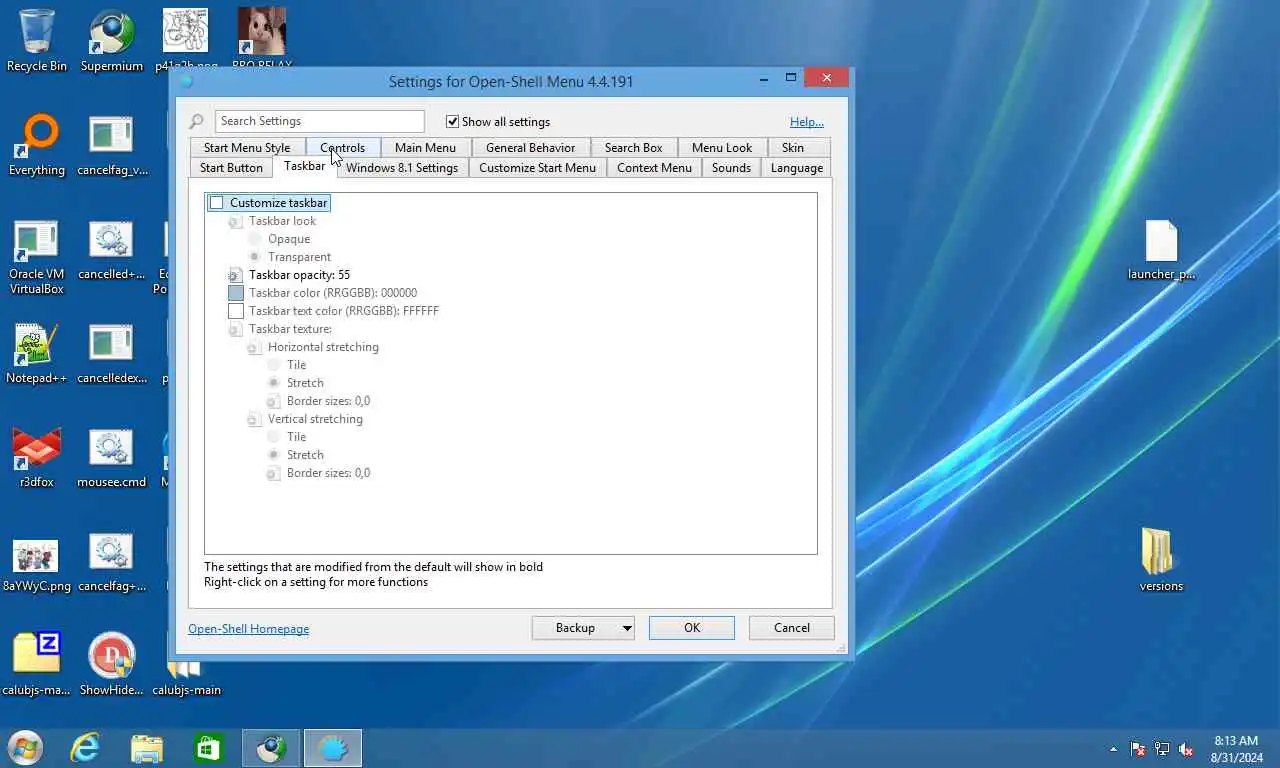Switch to the Controls tab
The height and width of the screenshot is (768, 1280).
(343, 147)
